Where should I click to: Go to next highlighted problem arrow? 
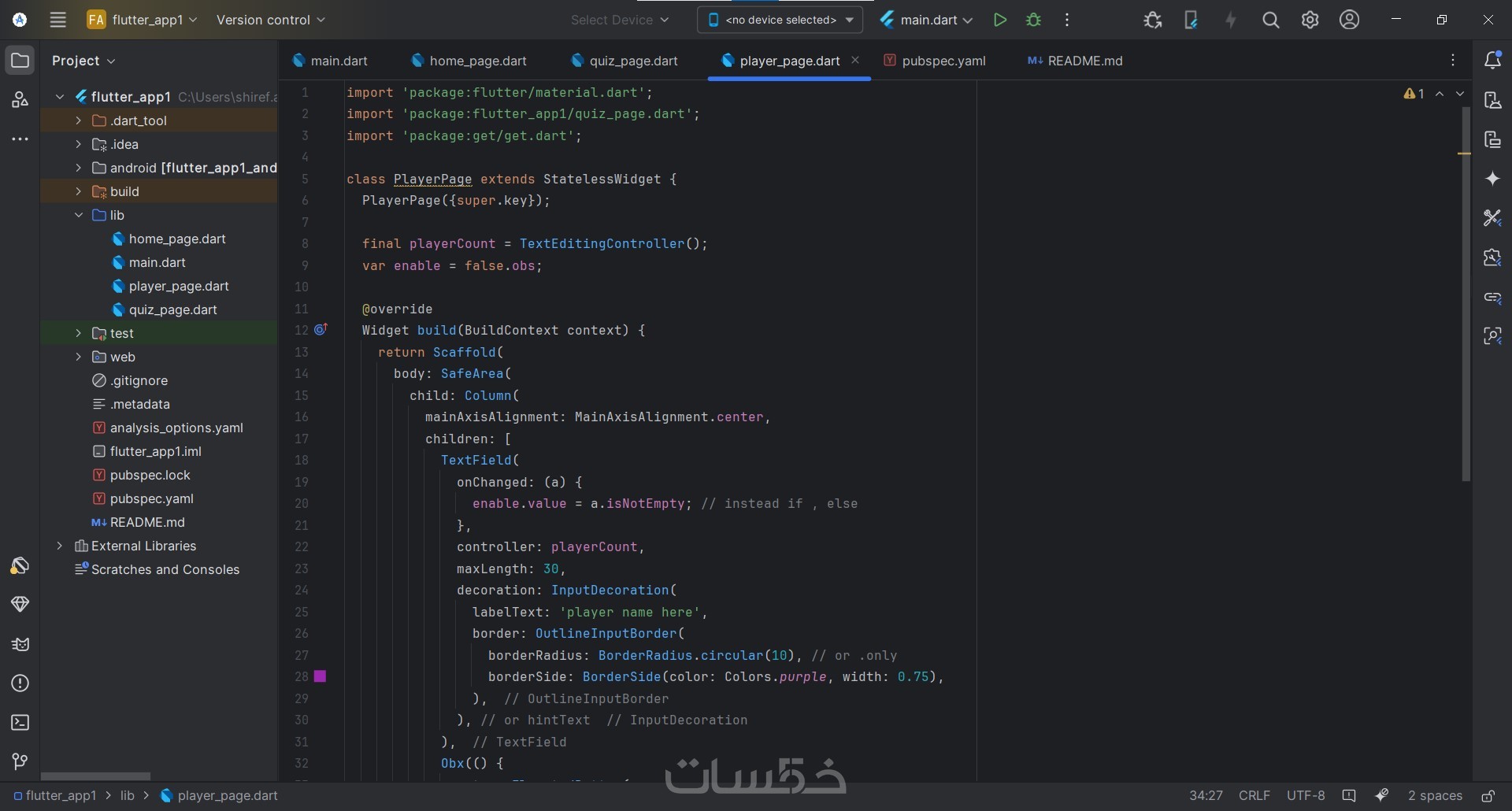tap(1460, 94)
